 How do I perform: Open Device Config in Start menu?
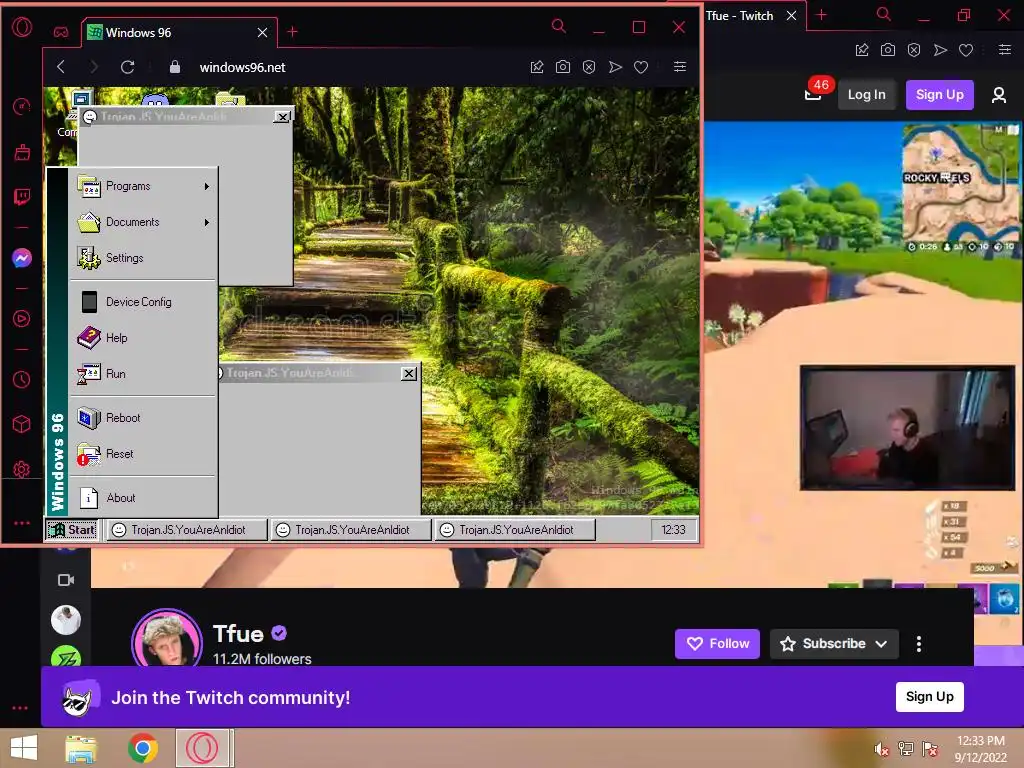point(144,302)
